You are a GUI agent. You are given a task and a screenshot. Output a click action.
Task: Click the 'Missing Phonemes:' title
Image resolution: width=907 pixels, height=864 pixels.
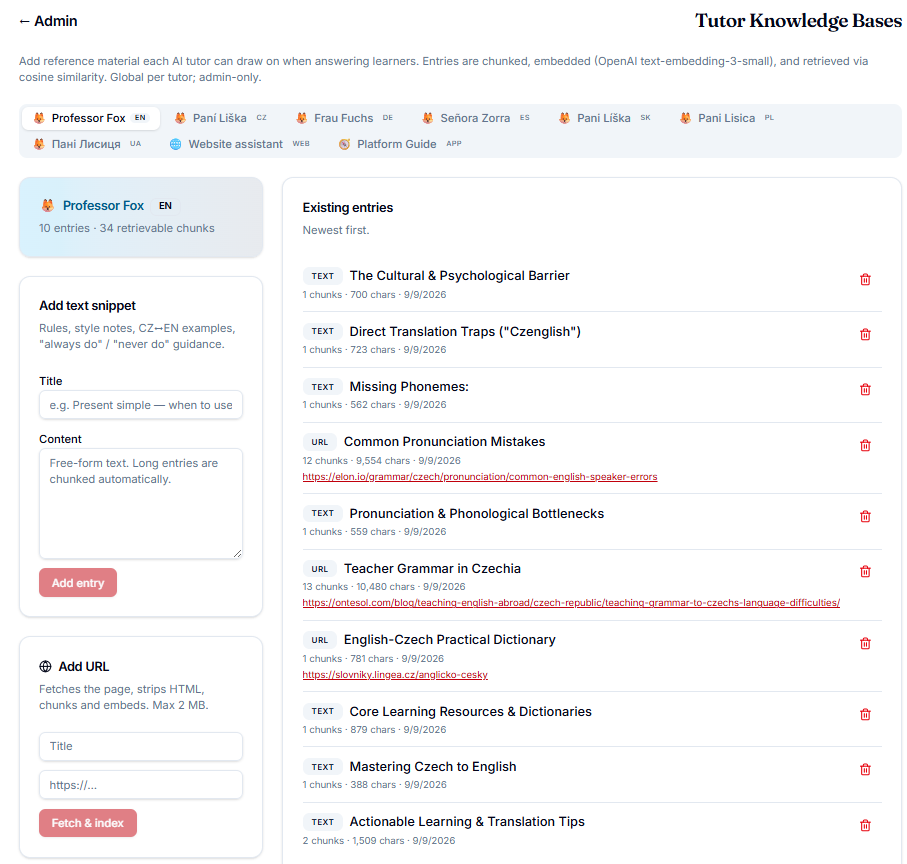click(409, 386)
